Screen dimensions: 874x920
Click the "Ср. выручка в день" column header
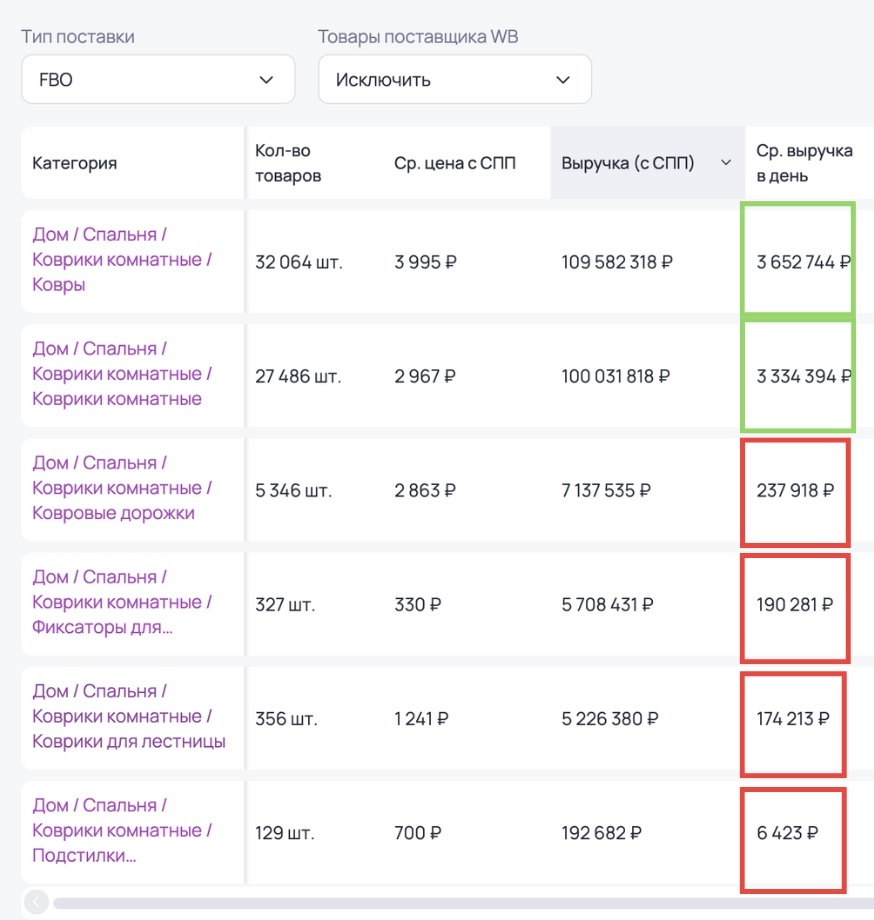click(804, 163)
